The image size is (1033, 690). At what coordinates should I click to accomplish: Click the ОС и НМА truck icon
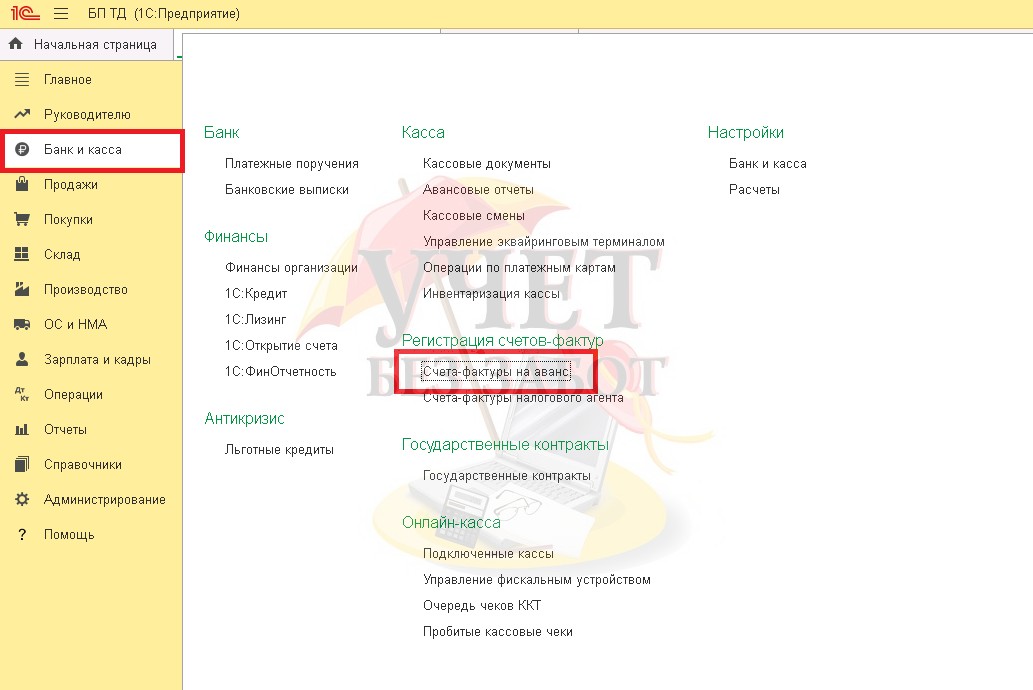coord(22,324)
